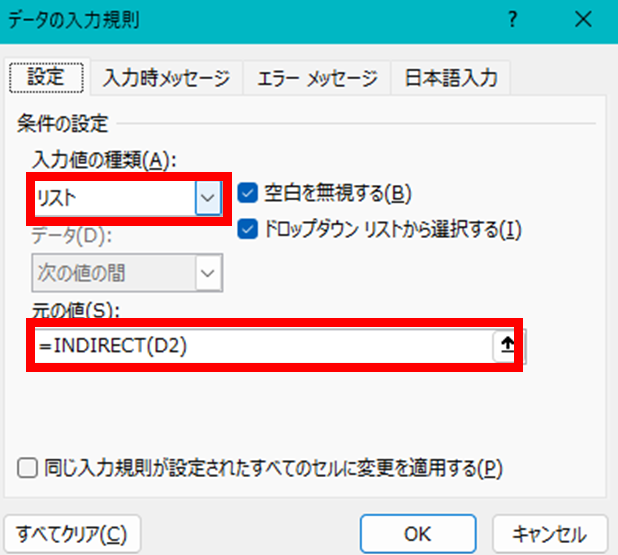Expand the greyed-out 次の値の間 dropdown
The width and height of the screenshot is (618, 555).
point(208,271)
